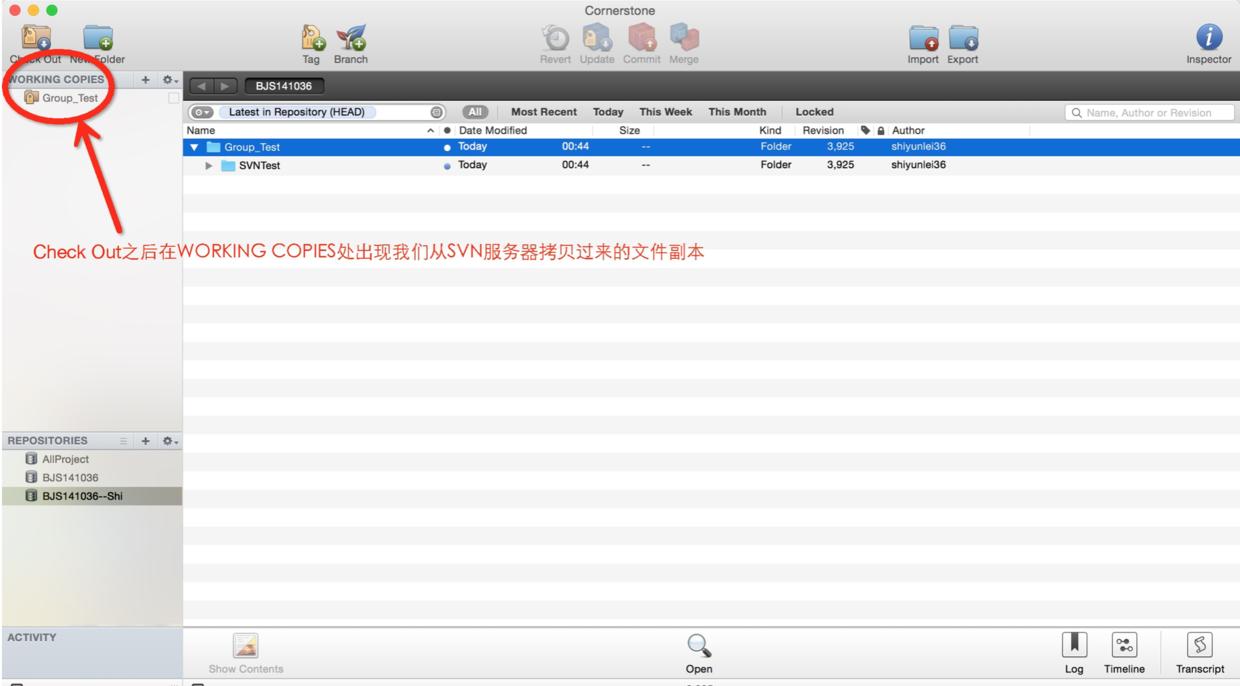1240x686 pixels.
Task: Toggle the This Week filter
Action: click(x=665, y=111)
